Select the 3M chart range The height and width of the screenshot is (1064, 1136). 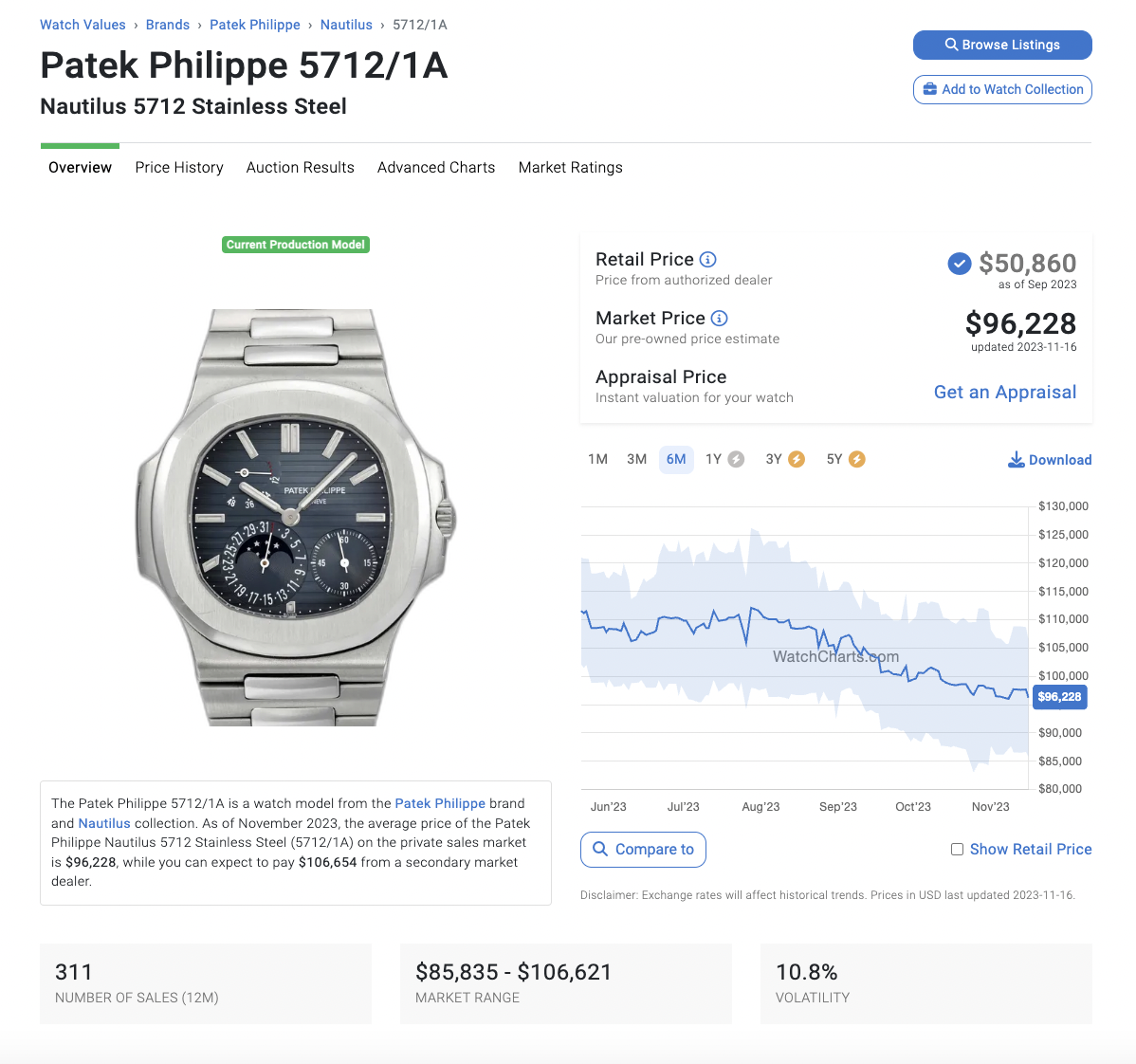(637, 459)
